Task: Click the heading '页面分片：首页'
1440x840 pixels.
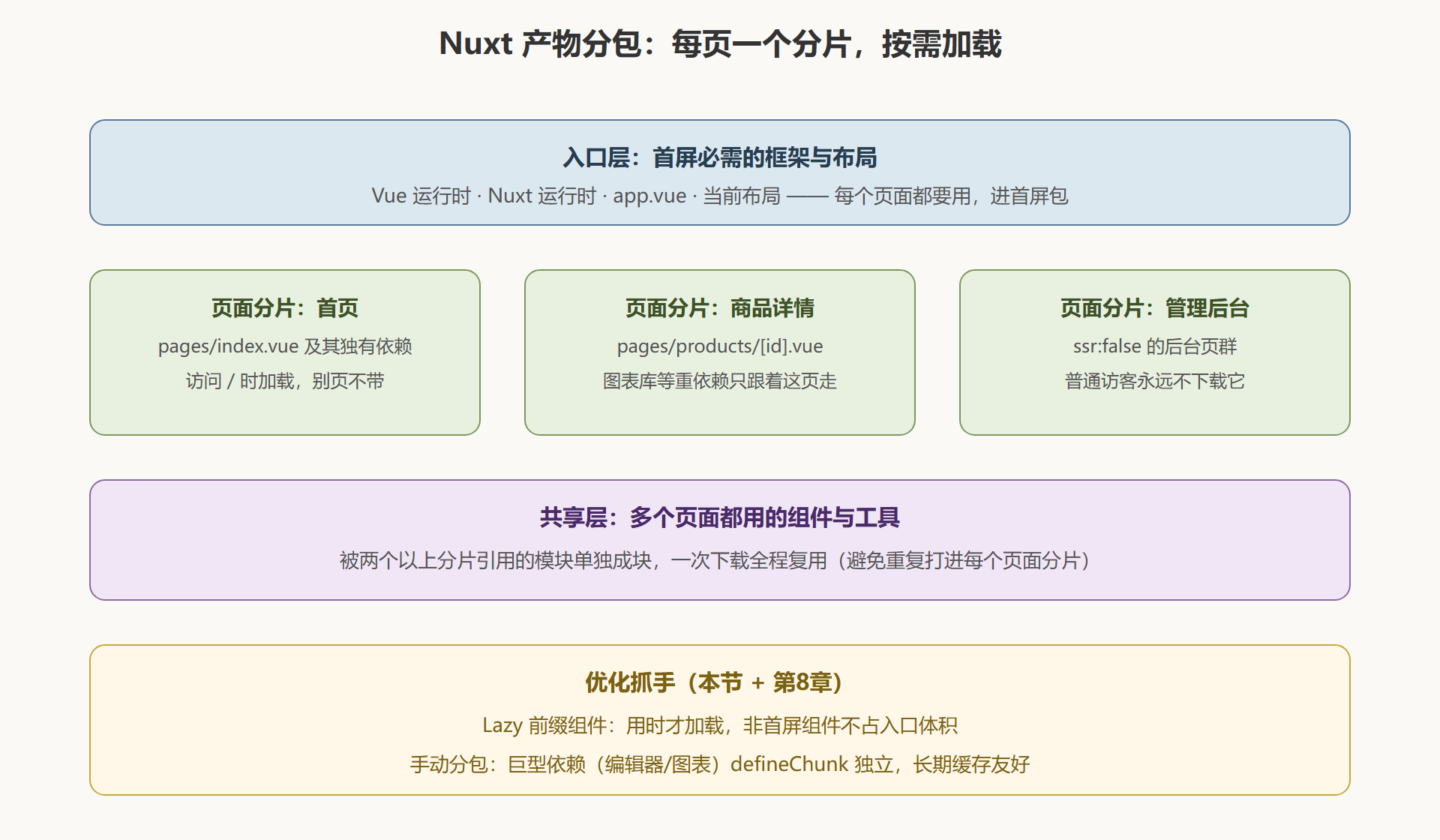Action: 285,307
